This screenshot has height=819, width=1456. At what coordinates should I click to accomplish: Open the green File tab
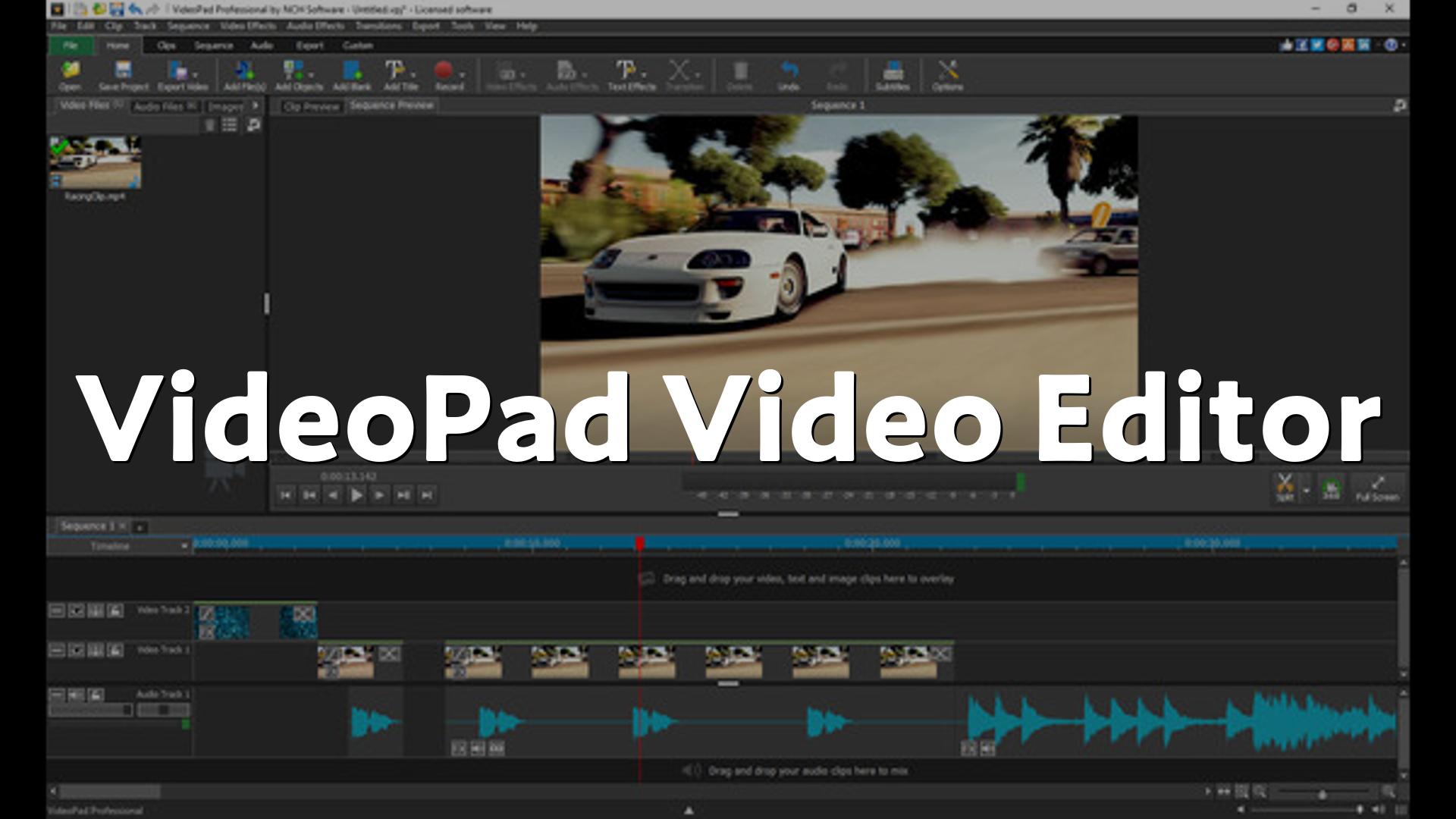[x=71, y=45]
